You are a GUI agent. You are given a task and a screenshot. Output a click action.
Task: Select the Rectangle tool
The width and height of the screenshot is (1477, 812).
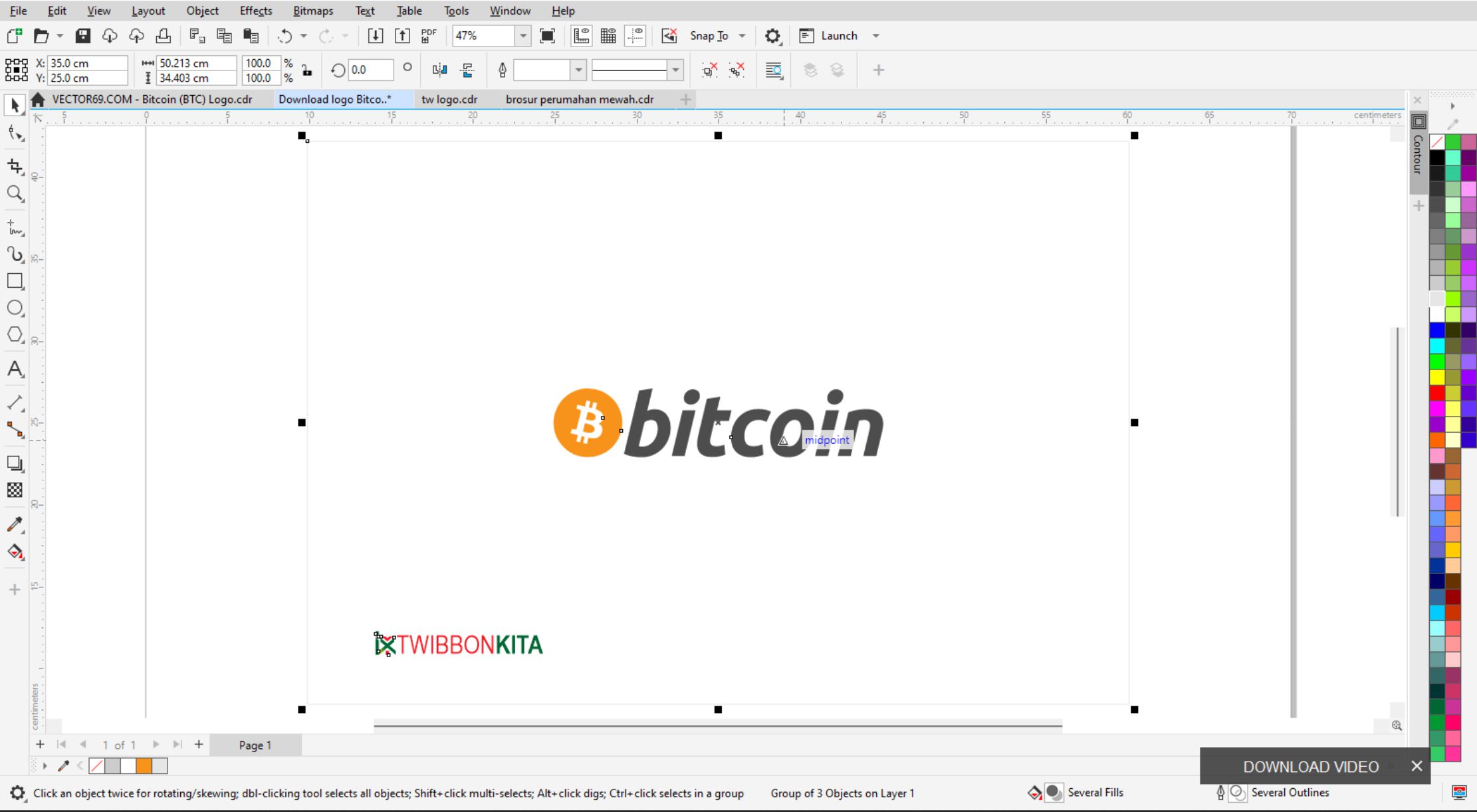15,281
